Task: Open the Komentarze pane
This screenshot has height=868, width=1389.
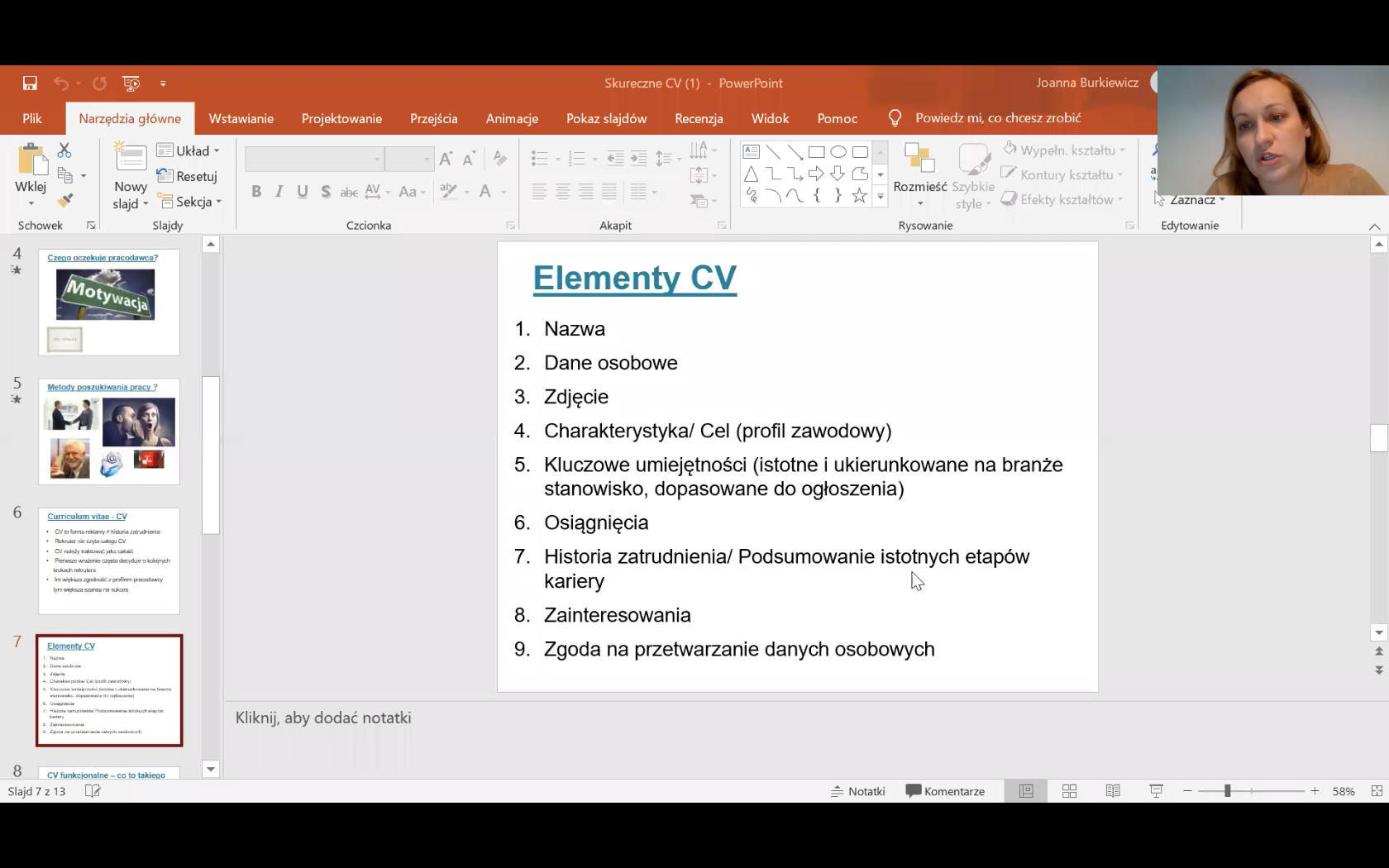Action: click(946, 791)
